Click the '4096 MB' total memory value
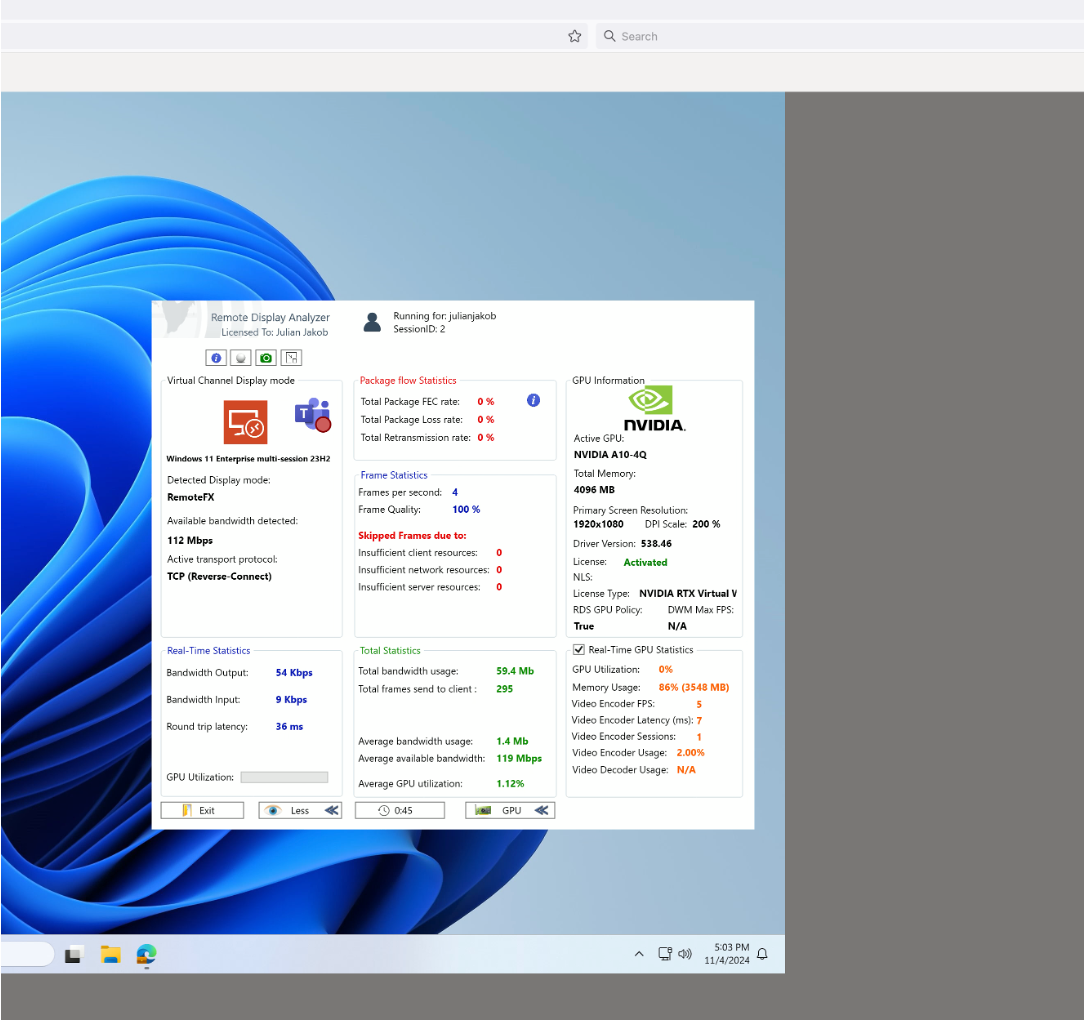 (x=594, y=490)
